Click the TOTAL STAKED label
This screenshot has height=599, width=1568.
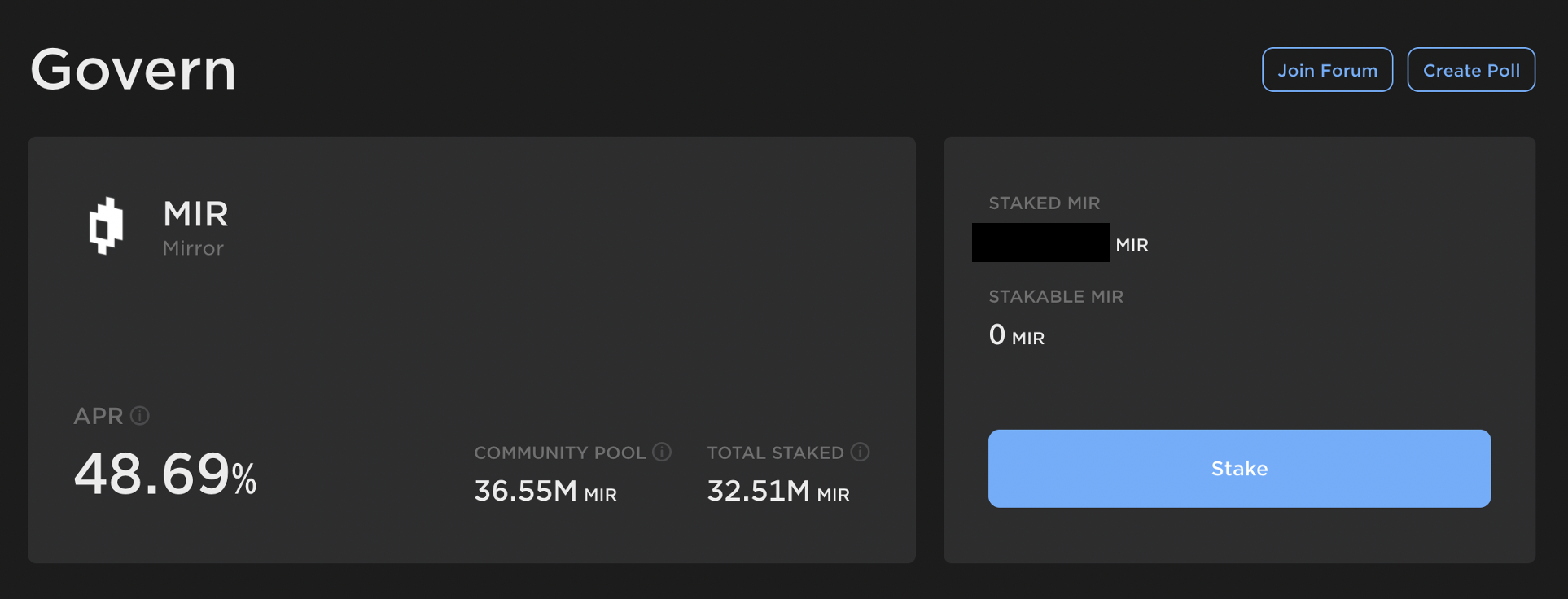[775, 453]
